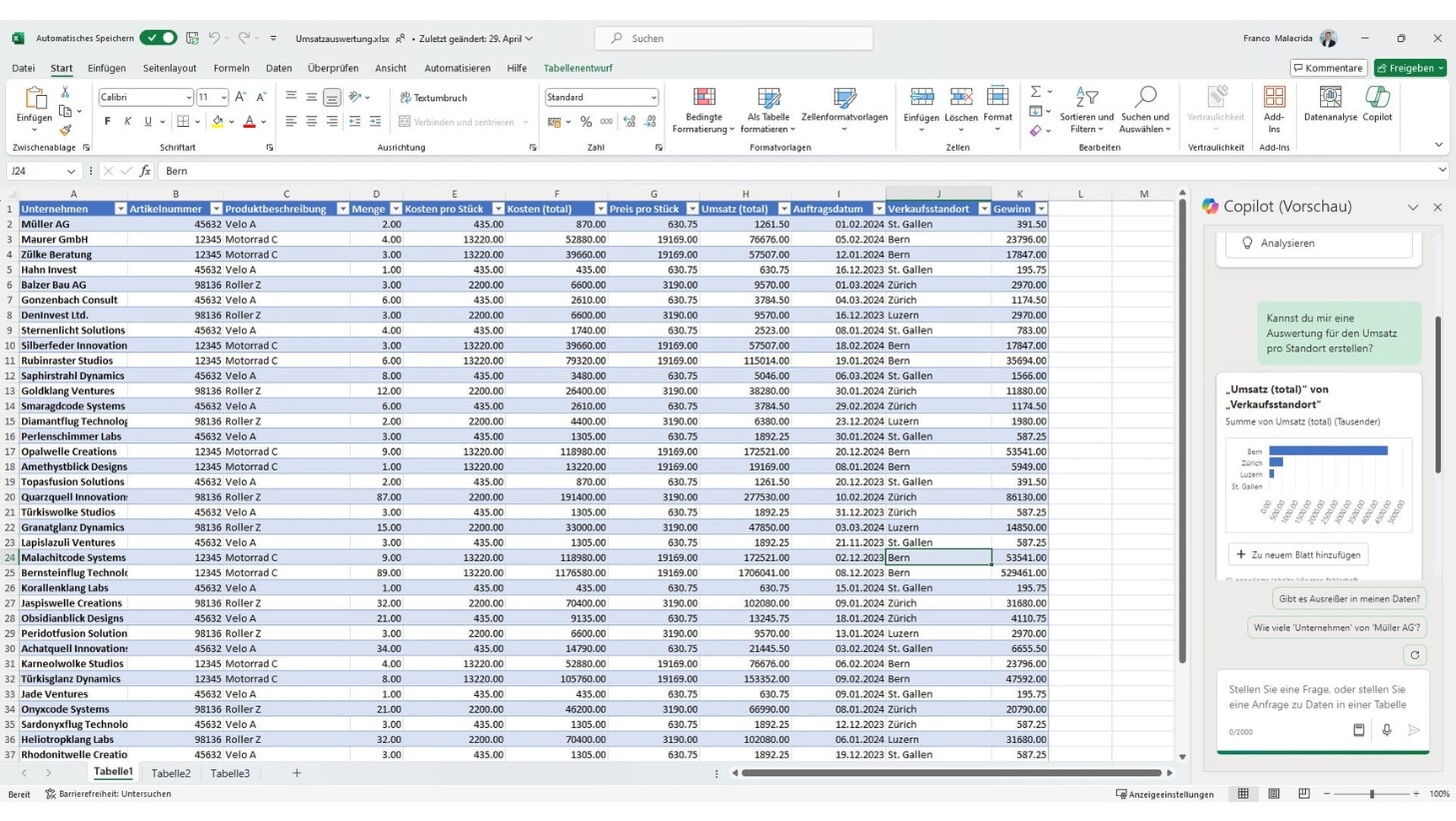Image resolution: width=1456 pixels, height=821 pixels.
Task: Switch to the Formeln tab
Action: pyautogui.click(x=231, y=68)
